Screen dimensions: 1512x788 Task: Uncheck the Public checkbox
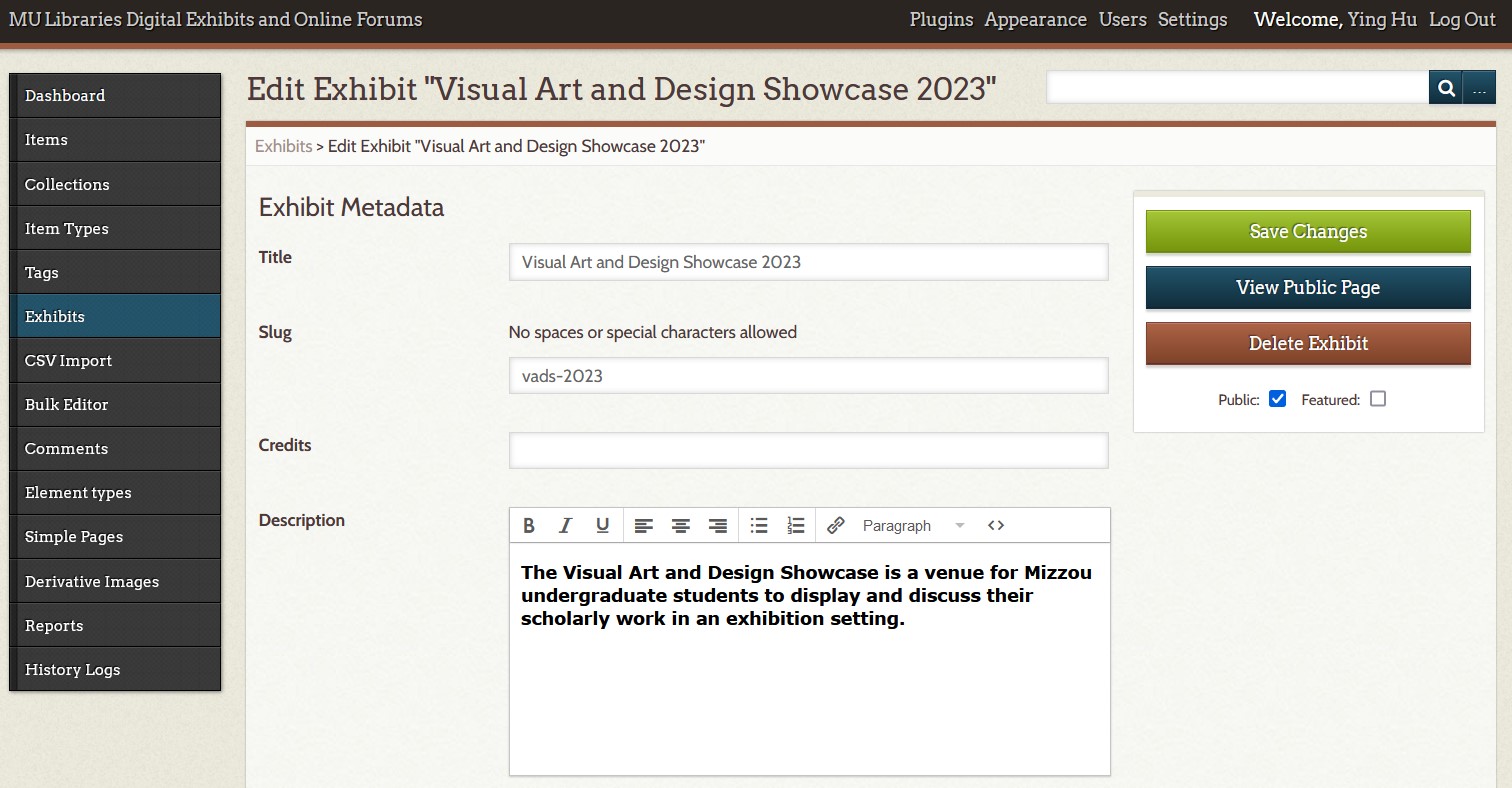1277,399
